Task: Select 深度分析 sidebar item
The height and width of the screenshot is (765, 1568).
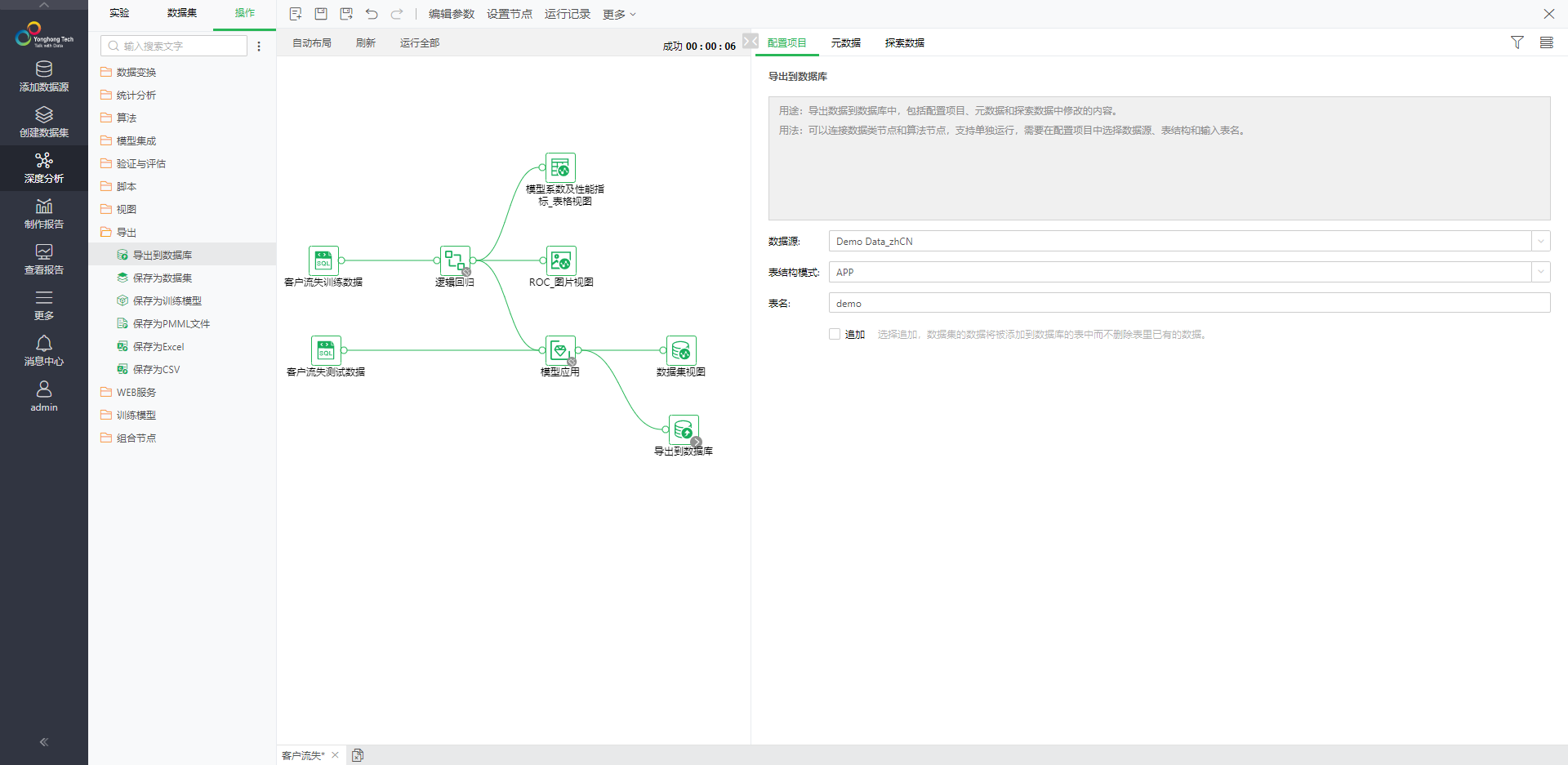Action: pos(44,168)
